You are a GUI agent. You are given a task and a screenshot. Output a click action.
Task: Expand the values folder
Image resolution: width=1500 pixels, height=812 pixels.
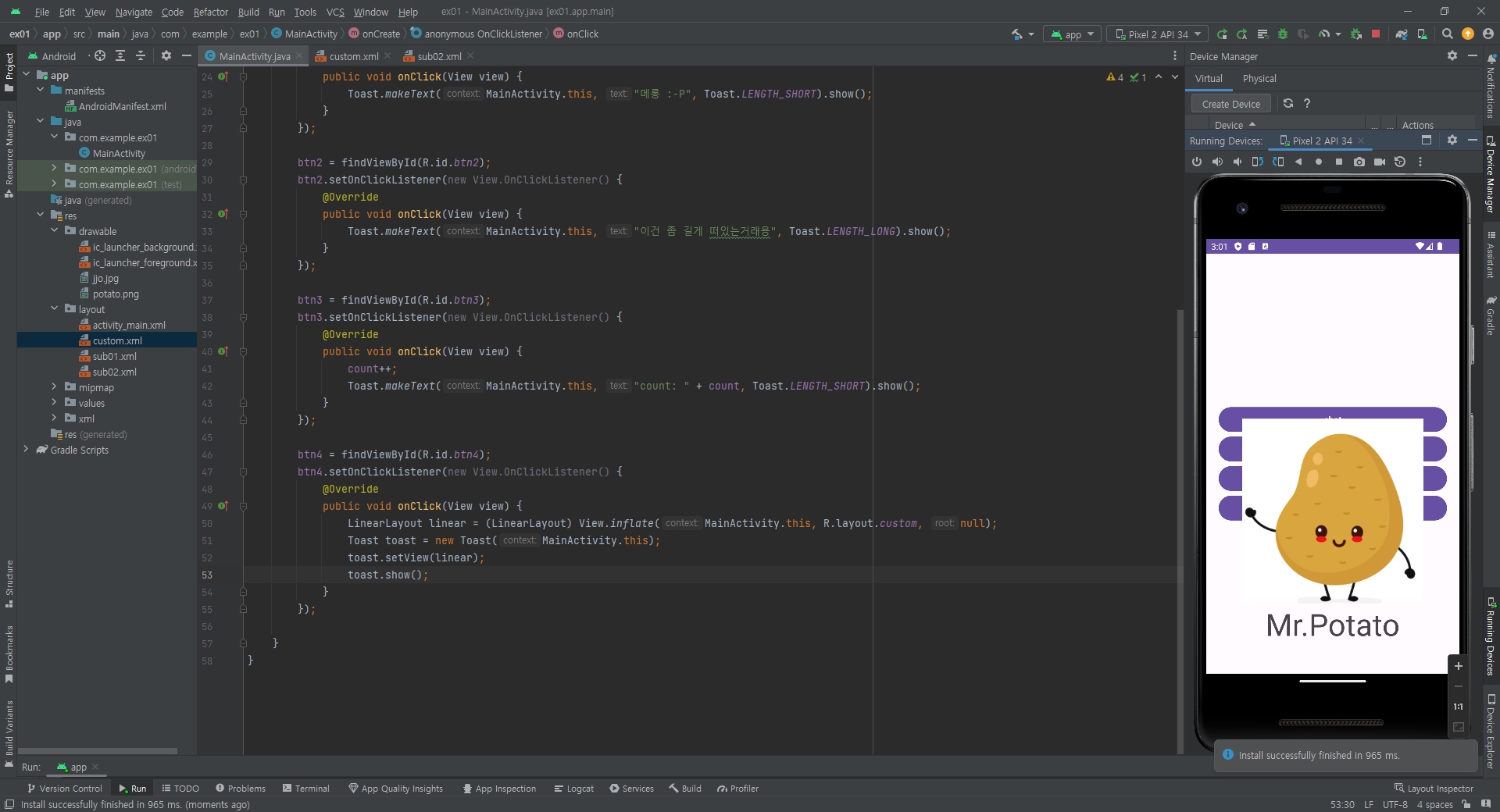(x=55, y=403)
